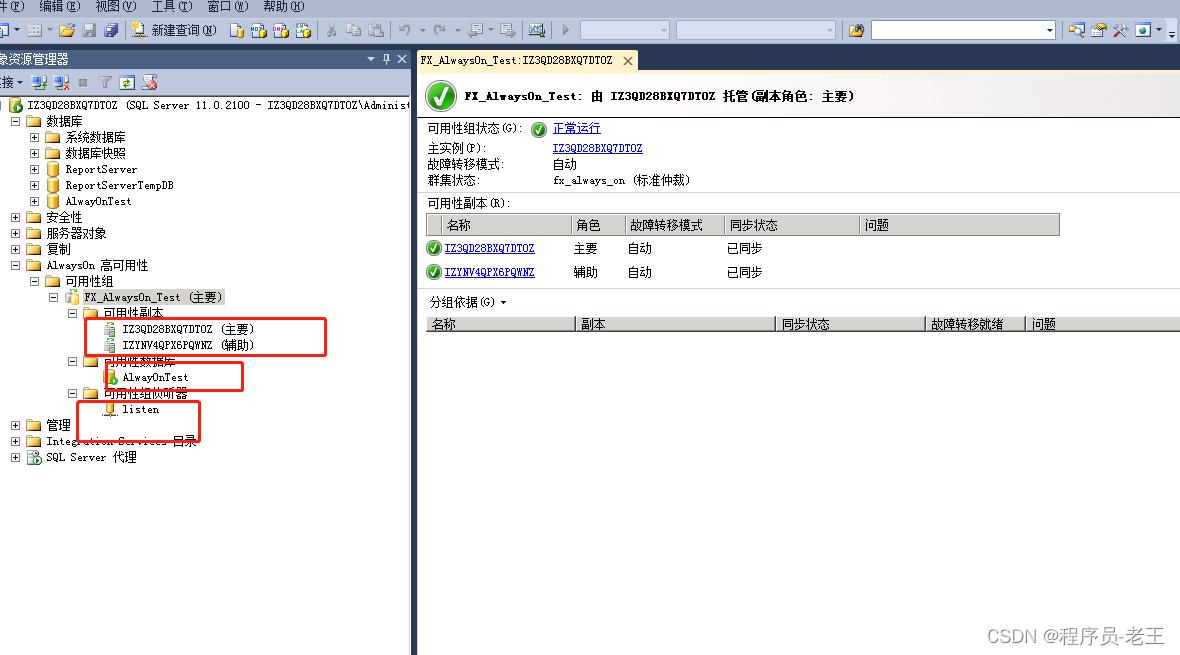The width and height of the screenshot is (1180, 655).
Task: Click the New Query (新建查询) toolbar button
Action: click(174, 30)
